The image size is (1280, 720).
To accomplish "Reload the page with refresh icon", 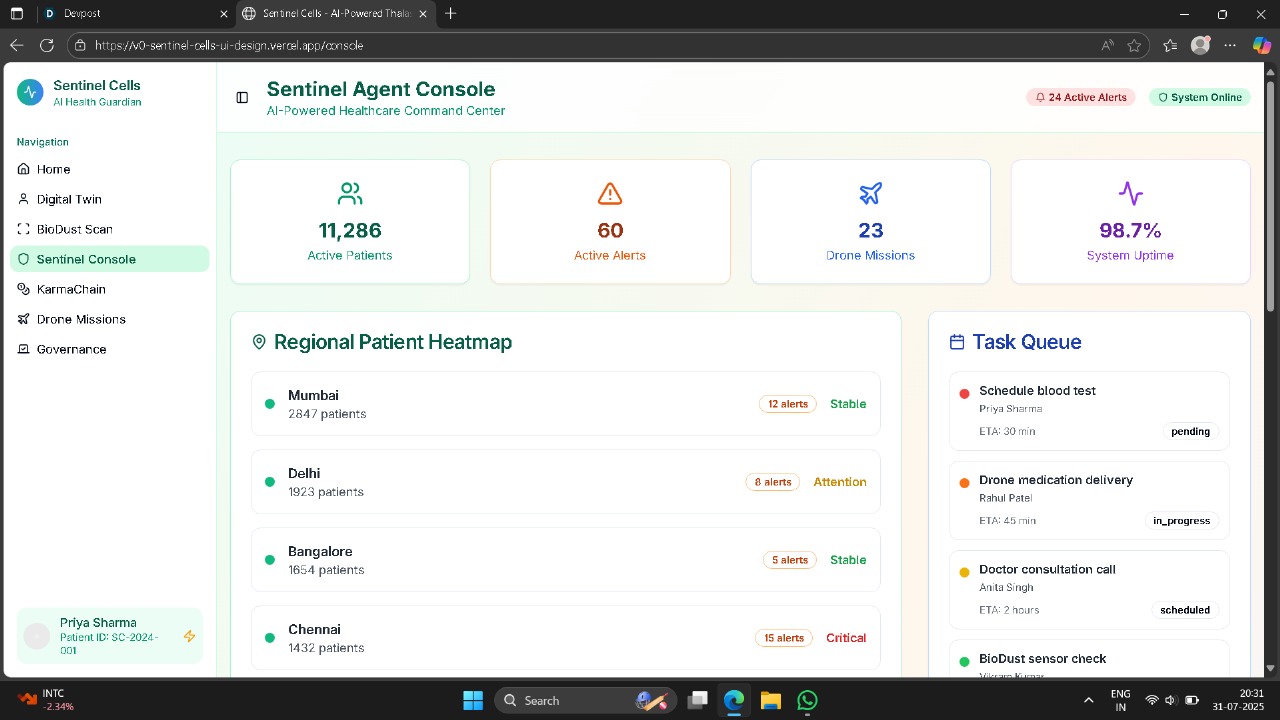I will 46,45.
